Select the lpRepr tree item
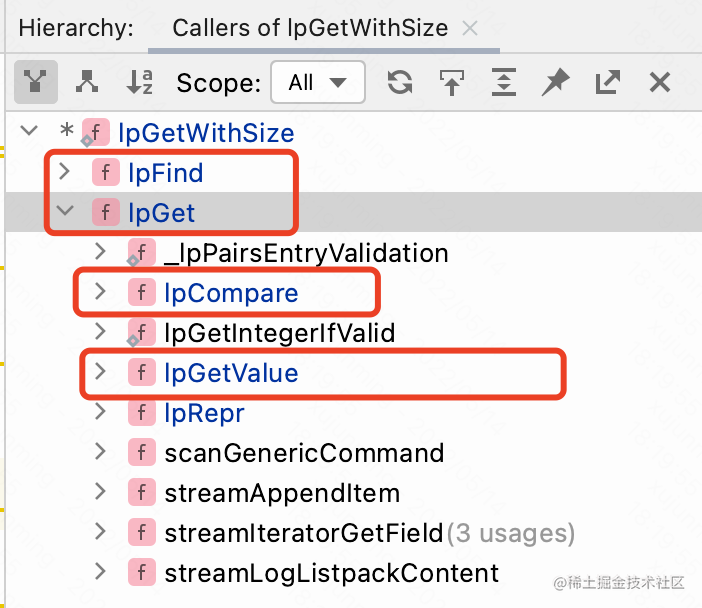This screenshot has width=702, height=608. point(204,413)
